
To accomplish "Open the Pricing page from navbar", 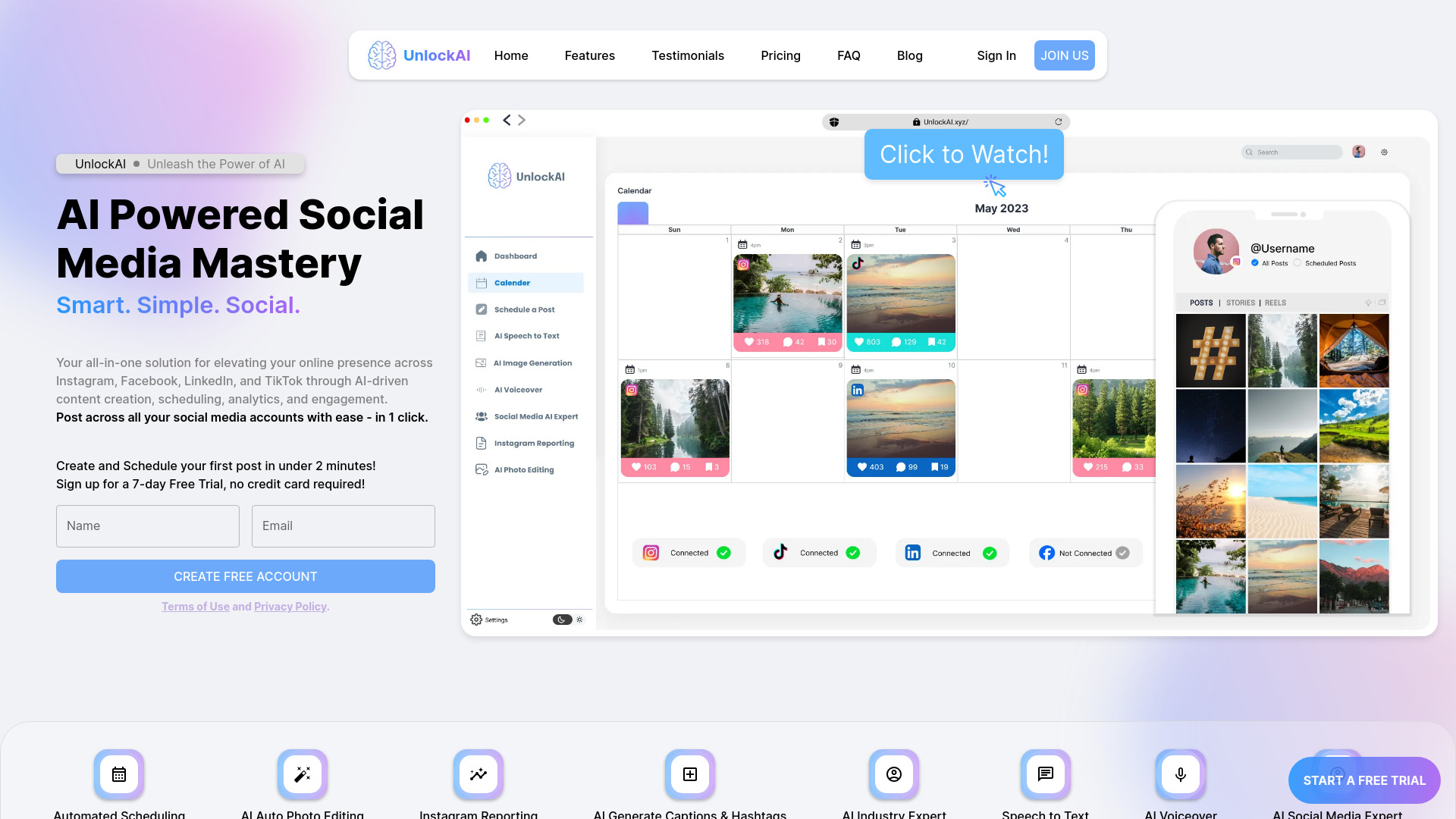I will 781,55.
